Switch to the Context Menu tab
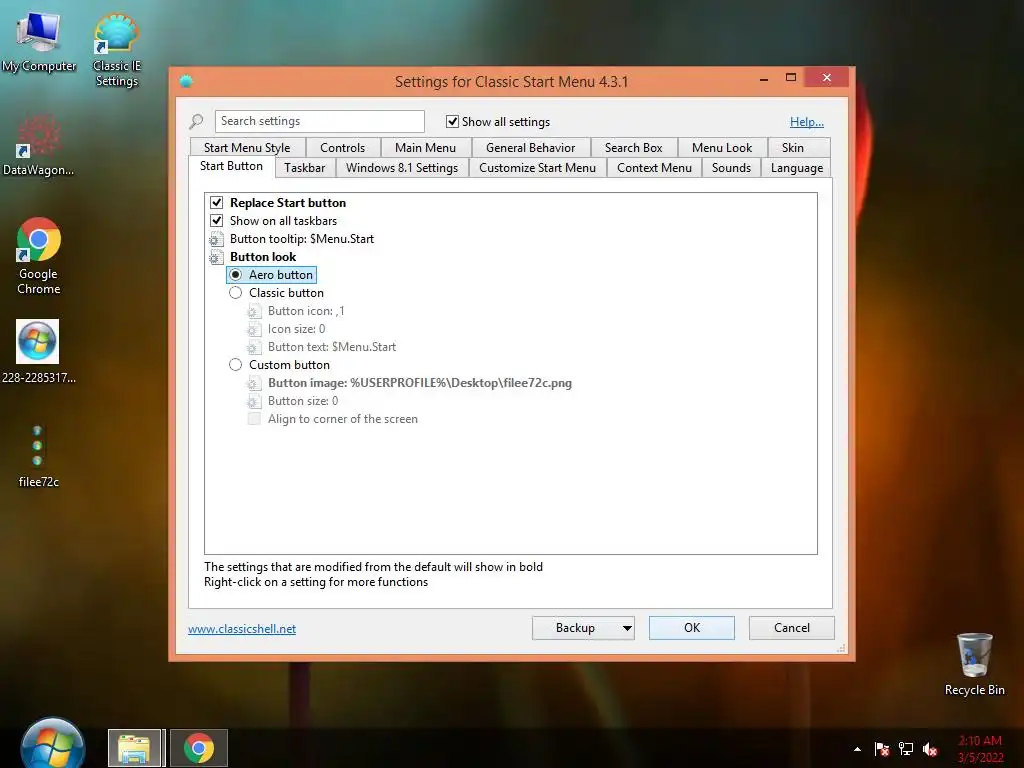 (x=654, y=168)
